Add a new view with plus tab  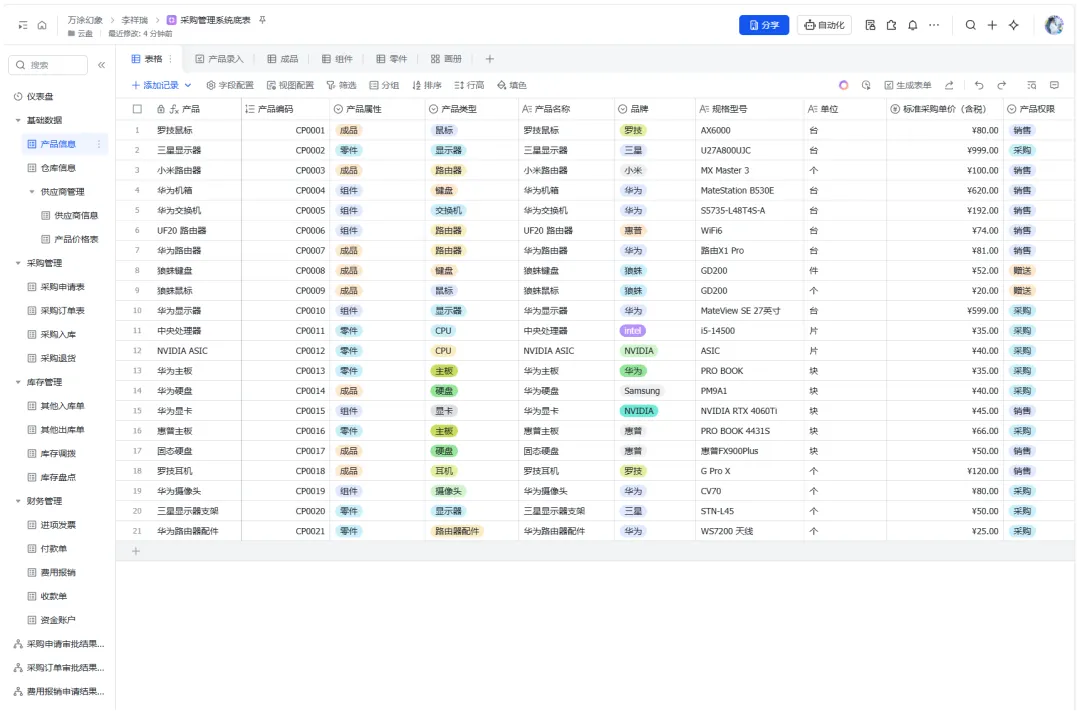(489, 59)
